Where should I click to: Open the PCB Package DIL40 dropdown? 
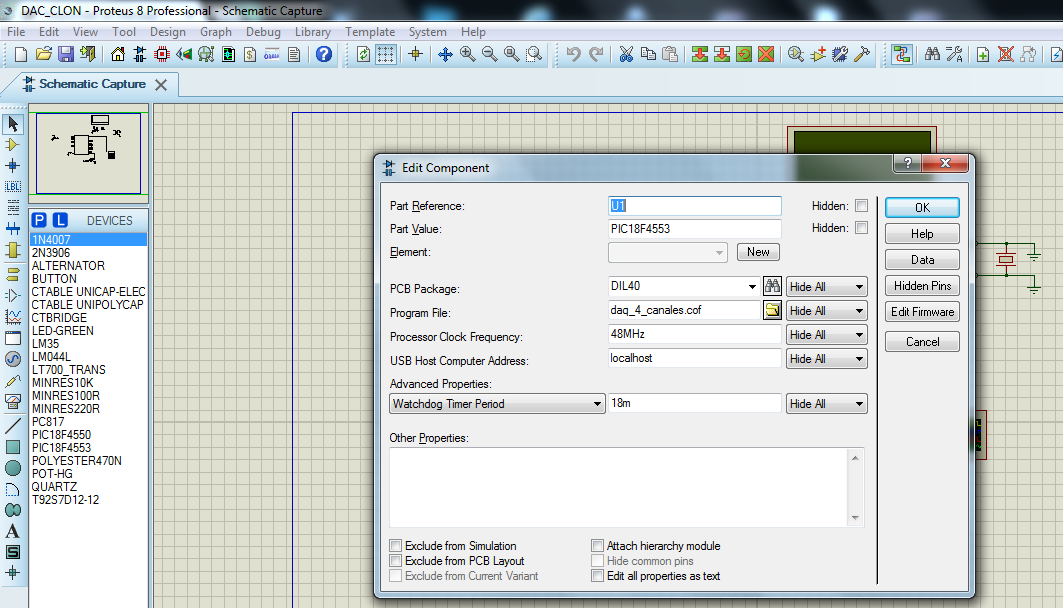[752, 287]
